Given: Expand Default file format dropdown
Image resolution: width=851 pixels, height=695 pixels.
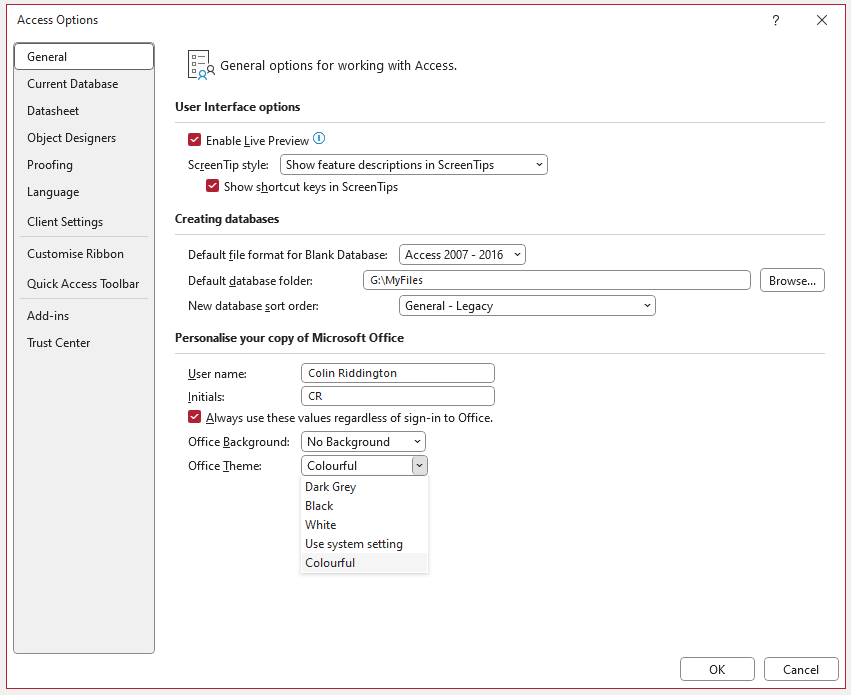Looking at the screenshot, I should (462, 255).
